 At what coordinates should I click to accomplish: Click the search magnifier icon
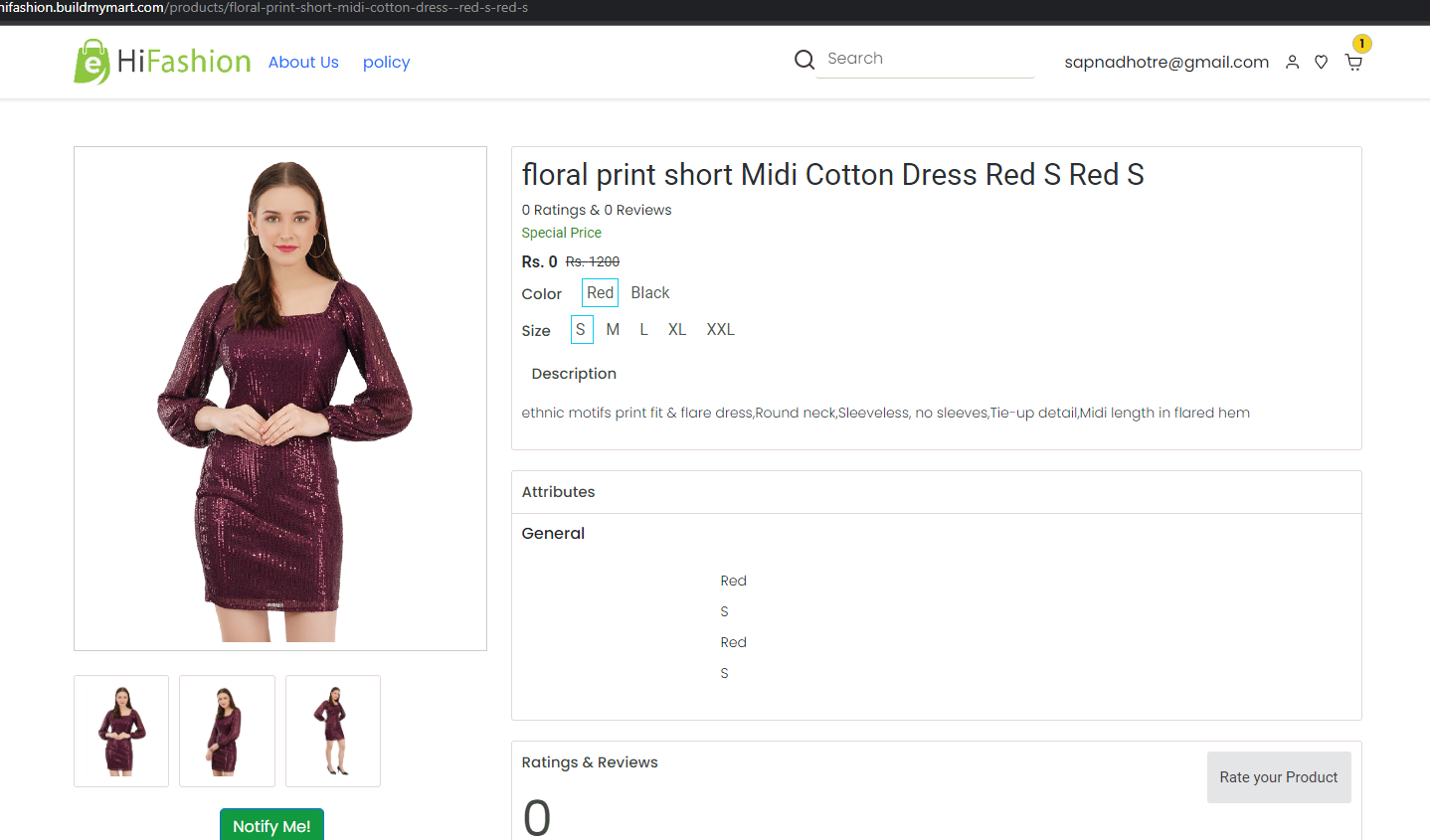[804, 60]
